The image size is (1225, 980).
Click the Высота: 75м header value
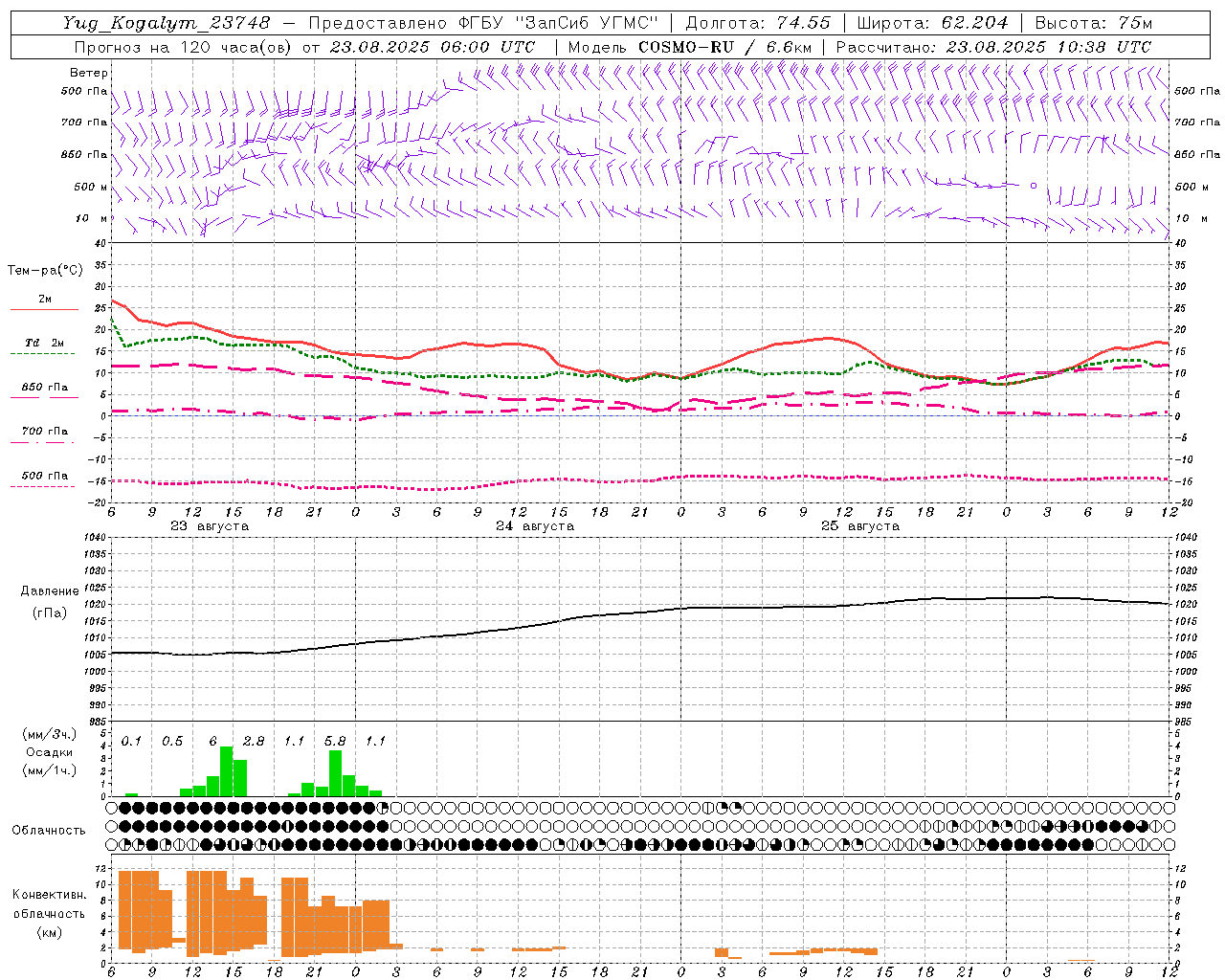pos(1094,23)
